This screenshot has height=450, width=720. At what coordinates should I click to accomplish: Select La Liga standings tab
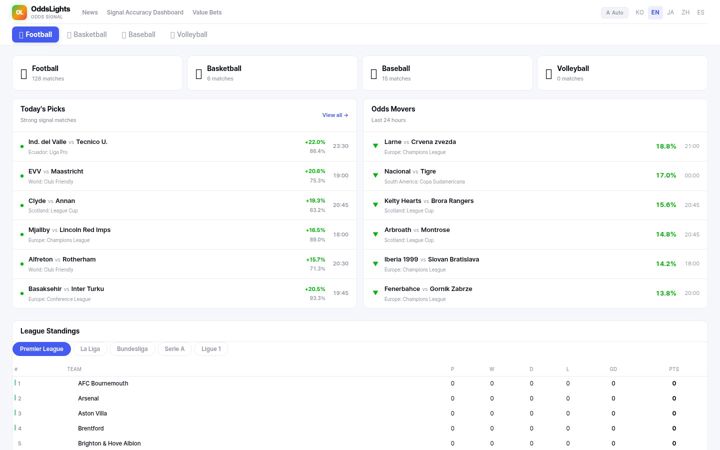90,349
